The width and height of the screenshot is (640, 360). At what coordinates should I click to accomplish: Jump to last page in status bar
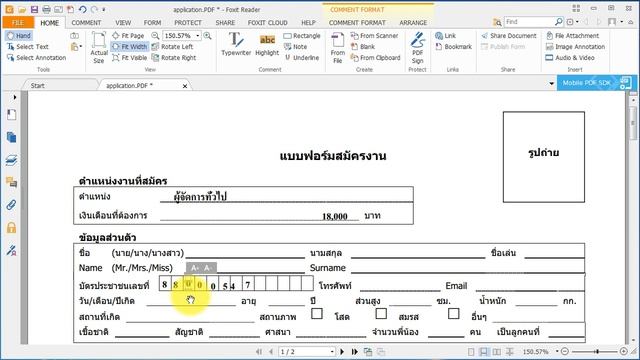coord(354,351)
